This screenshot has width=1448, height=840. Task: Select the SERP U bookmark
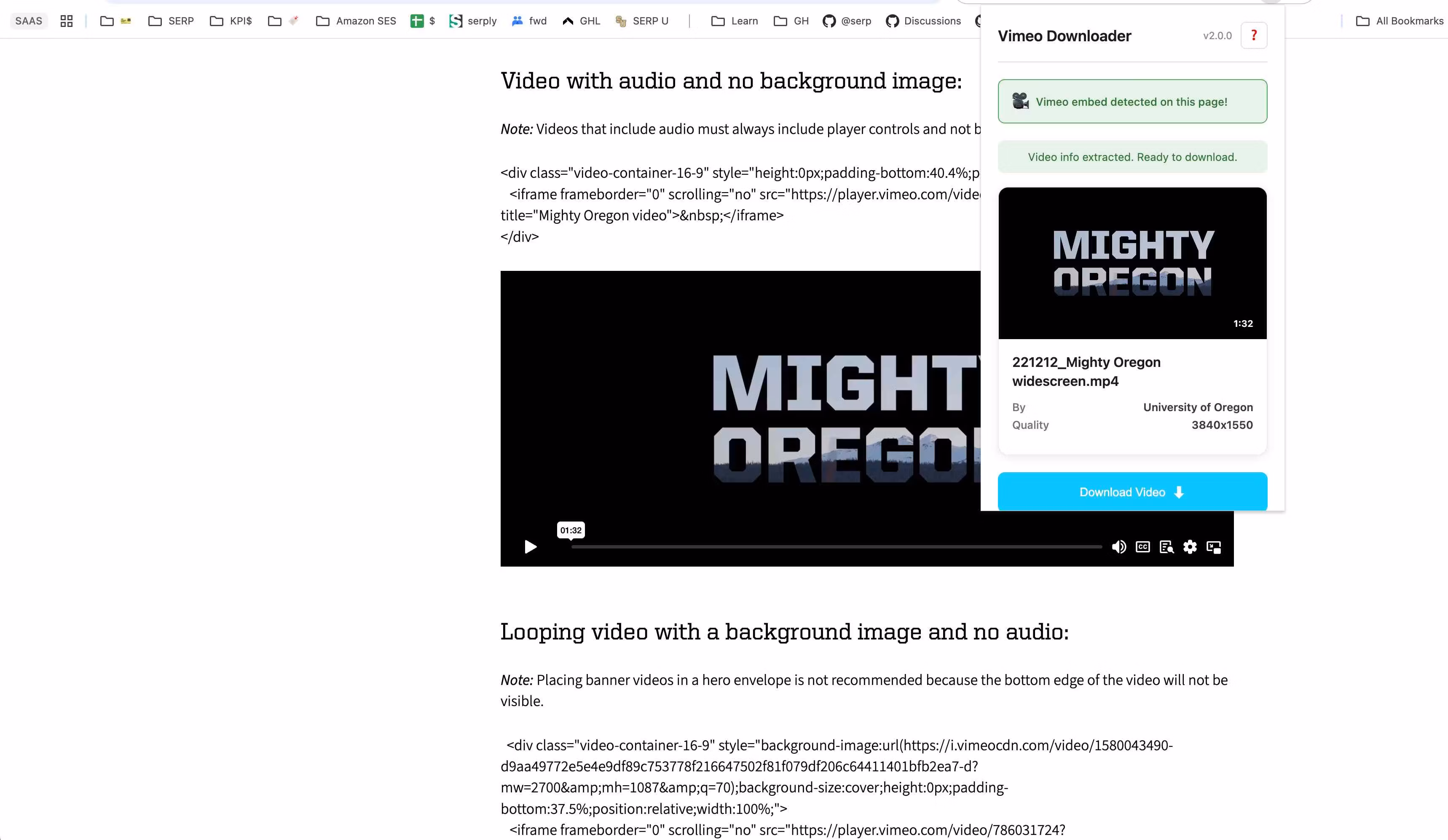pyautogui.click(x=642, y=21)
